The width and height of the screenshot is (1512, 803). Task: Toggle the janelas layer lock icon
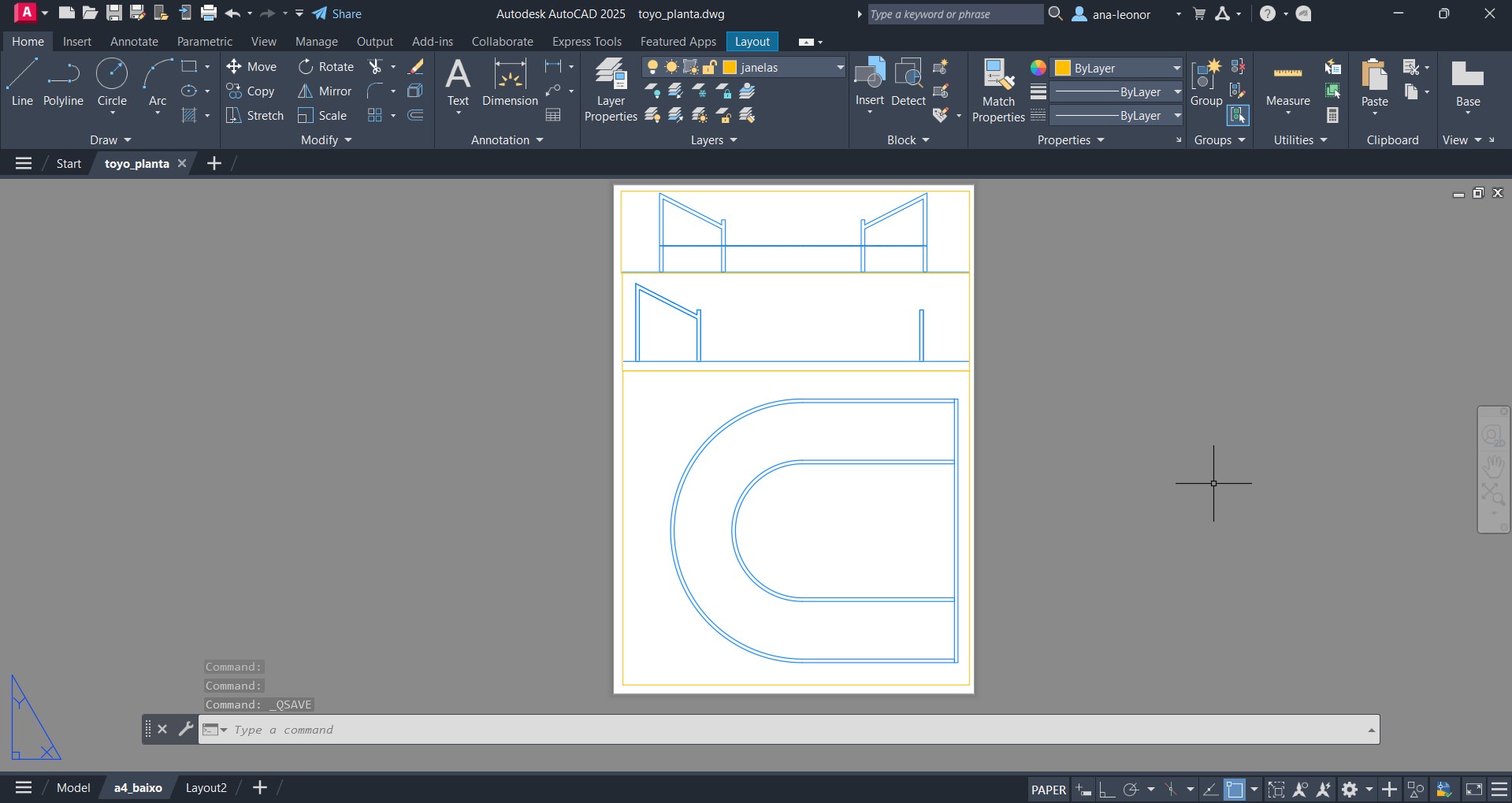710,68
